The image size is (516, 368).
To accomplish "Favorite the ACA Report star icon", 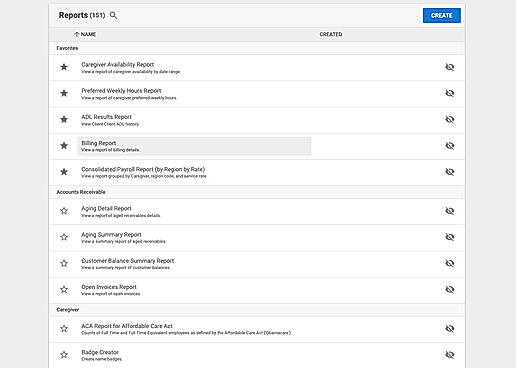I will coord(64,329).
